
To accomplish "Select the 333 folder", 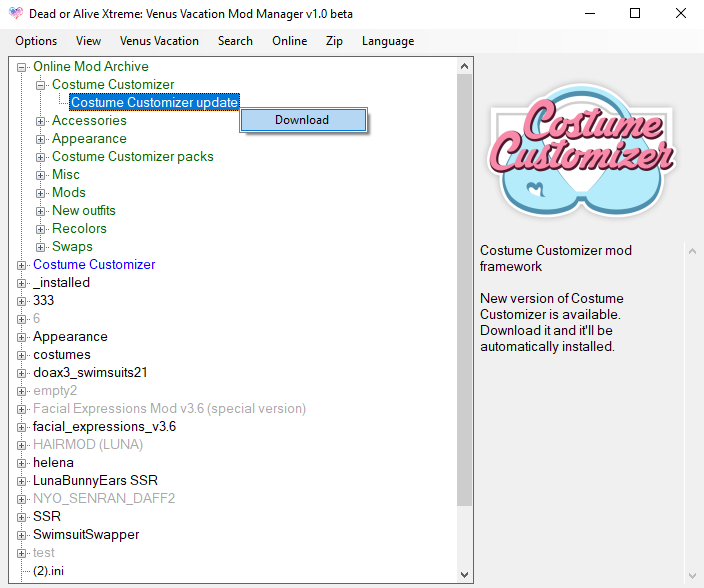I will click(x=44, y=300).
